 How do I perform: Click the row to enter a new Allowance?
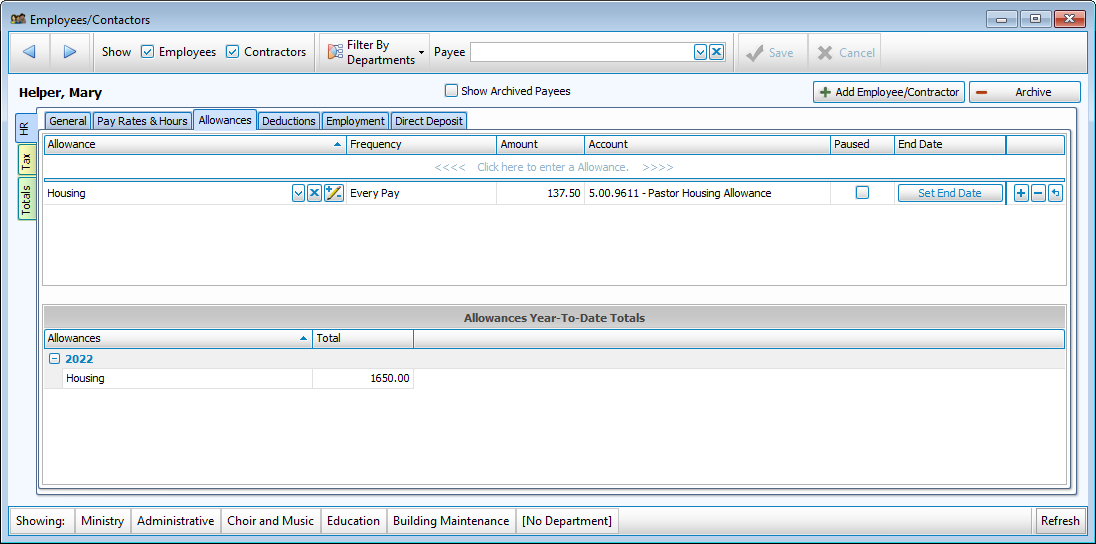pos(554,167)
